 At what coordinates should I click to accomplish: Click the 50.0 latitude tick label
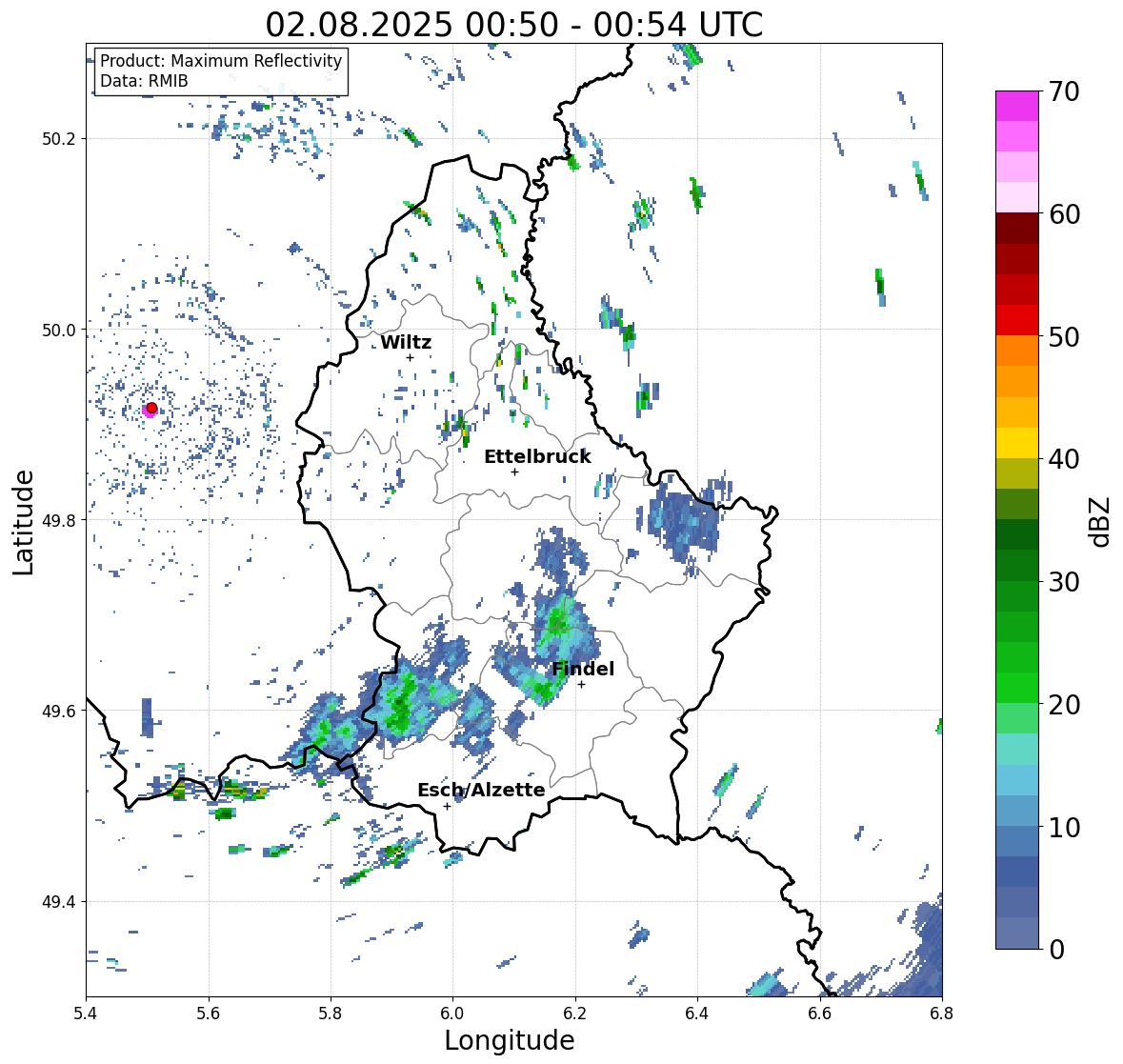59,331
